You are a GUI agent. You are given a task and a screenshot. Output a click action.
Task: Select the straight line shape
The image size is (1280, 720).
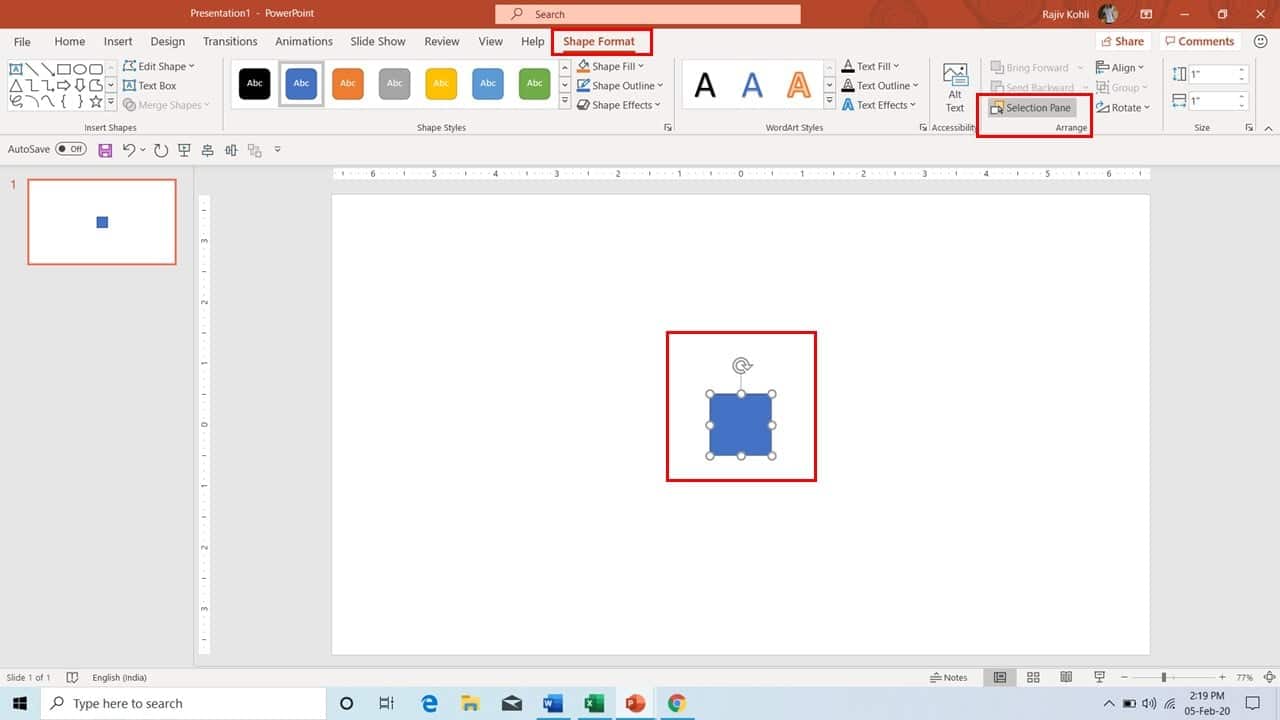pyautogui.click(x=32, y=68)
